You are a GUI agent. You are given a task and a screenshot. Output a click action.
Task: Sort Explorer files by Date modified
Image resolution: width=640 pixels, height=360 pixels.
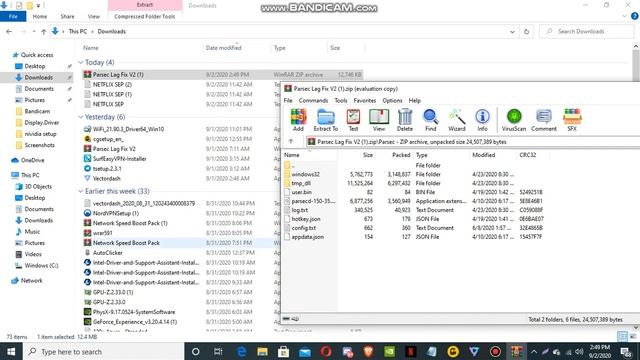click(224, 48)
